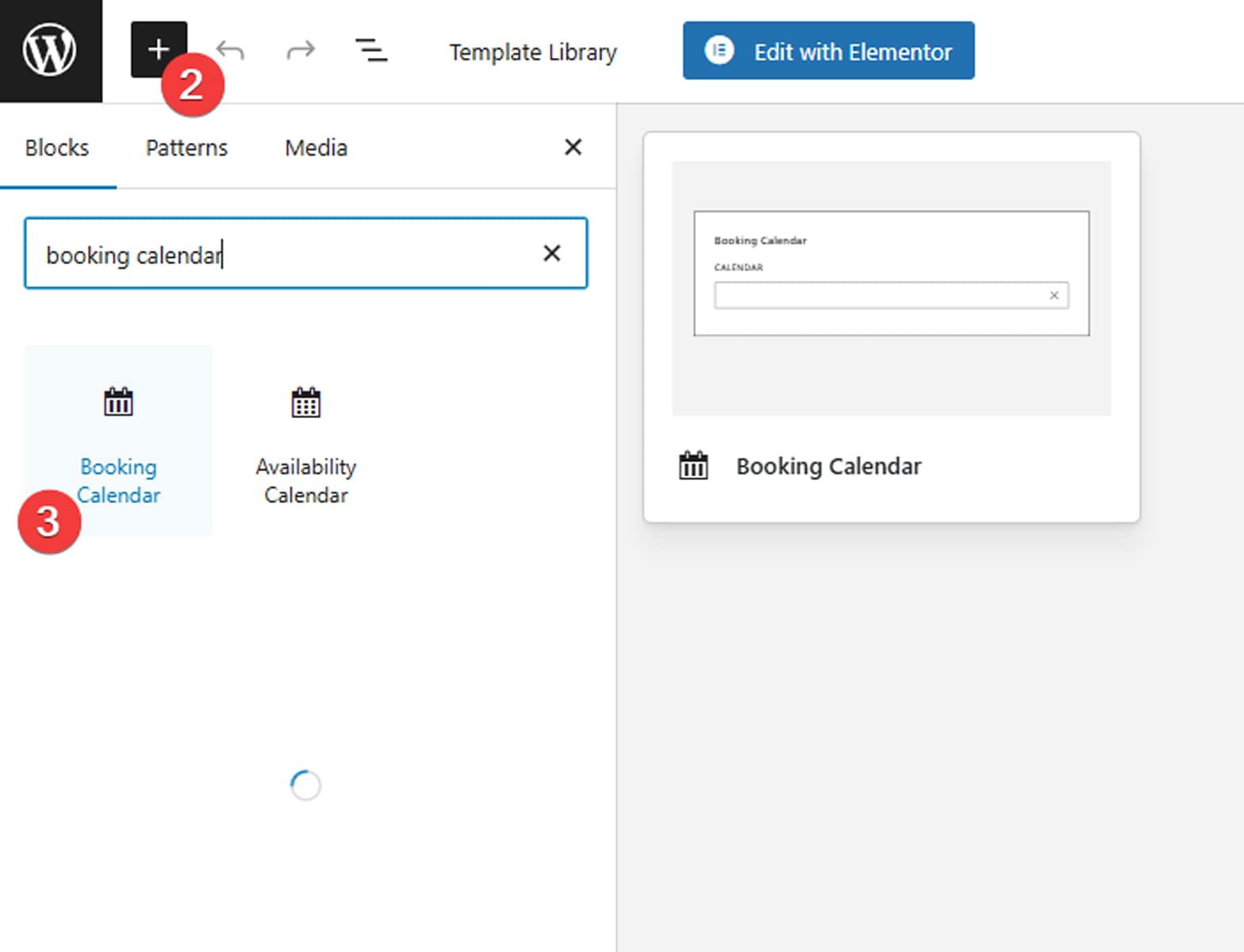Click the calendar field in preview
Screen dimensions: 1244x952
[x=881, y=295]
